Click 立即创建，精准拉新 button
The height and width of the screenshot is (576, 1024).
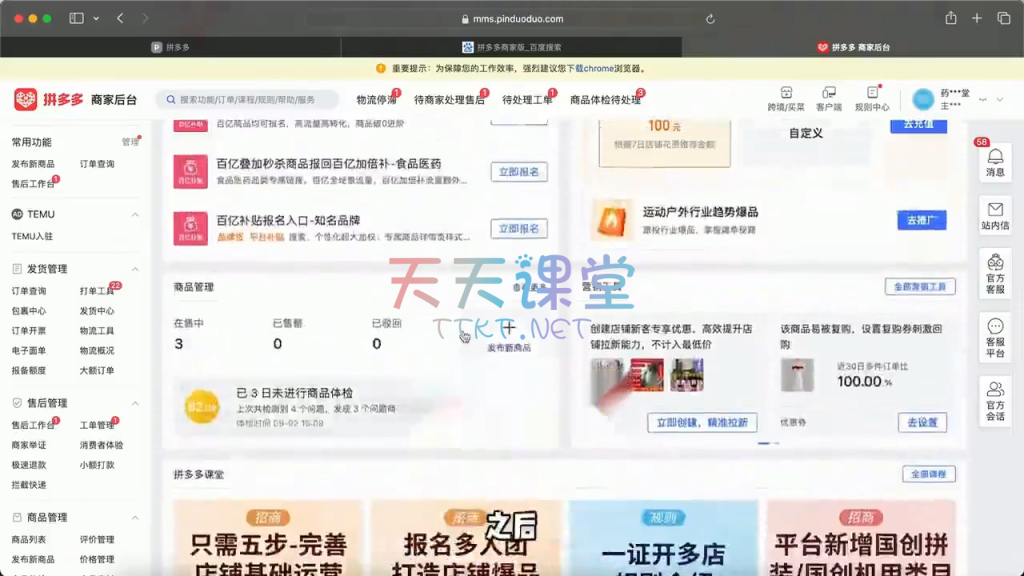pos(701,422)
